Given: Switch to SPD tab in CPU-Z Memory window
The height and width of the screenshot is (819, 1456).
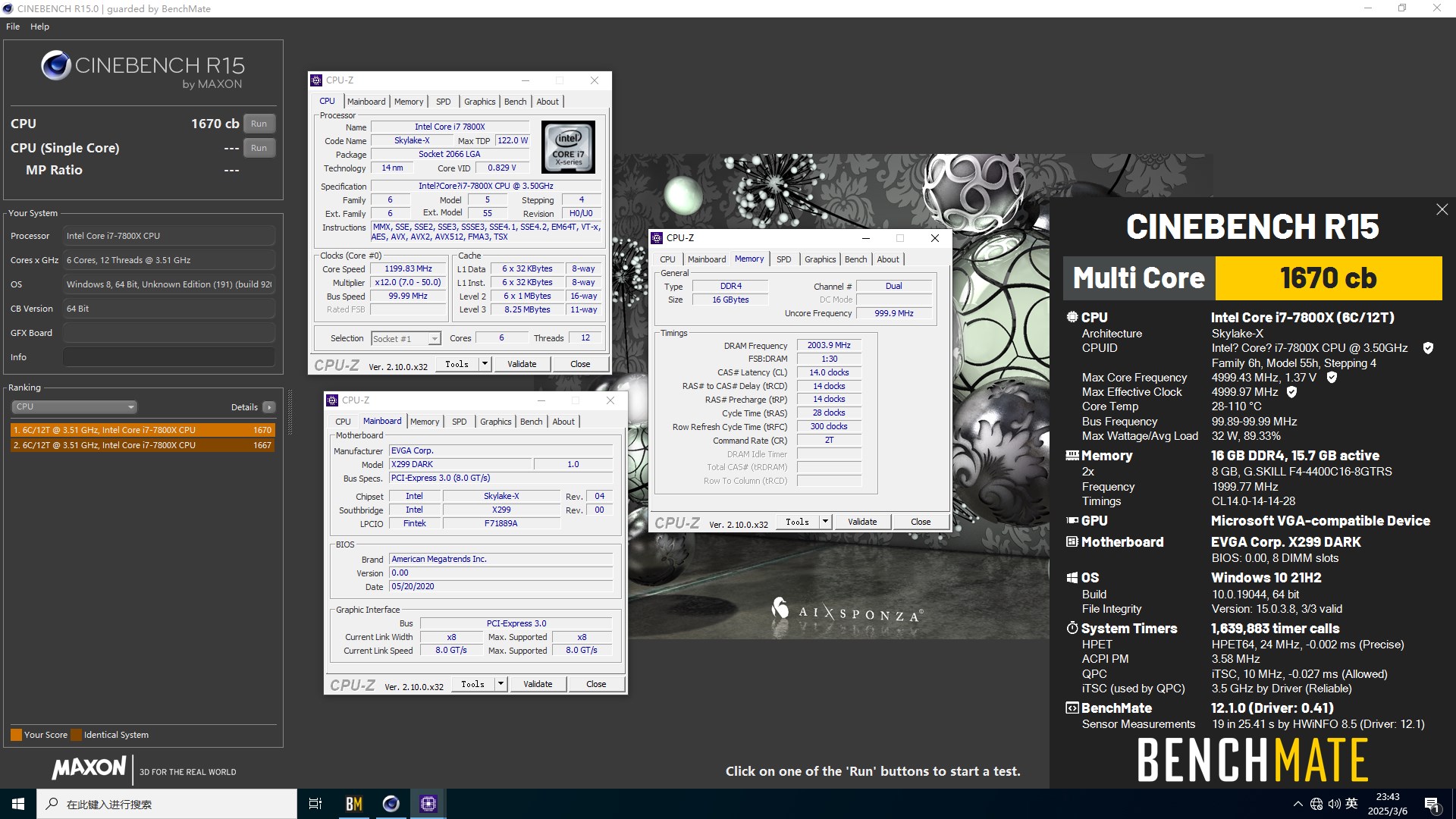Looking at the screenshot, I should tap(784, 259).
